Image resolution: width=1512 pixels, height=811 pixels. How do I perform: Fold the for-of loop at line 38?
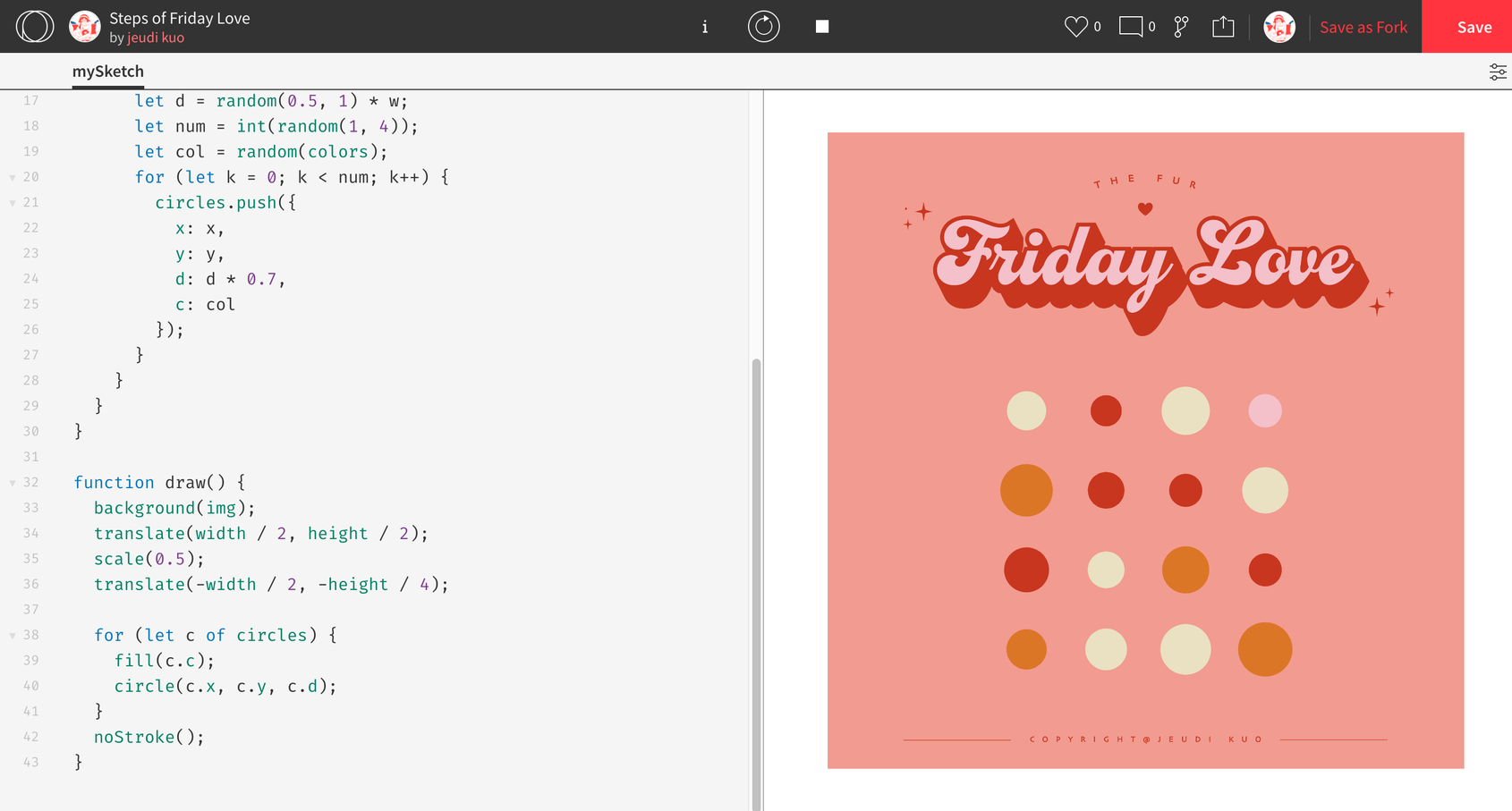click(13, 636)
